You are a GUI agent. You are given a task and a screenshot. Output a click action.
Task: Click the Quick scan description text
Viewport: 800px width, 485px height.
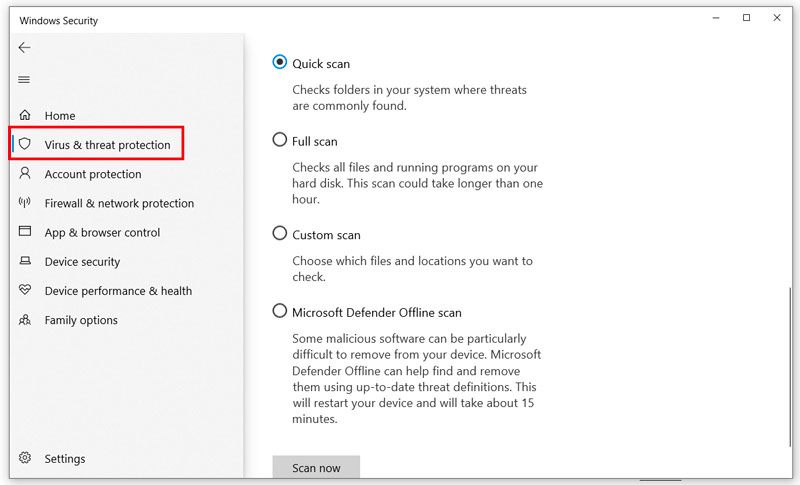pyautogui.click(x=409, y=98)
